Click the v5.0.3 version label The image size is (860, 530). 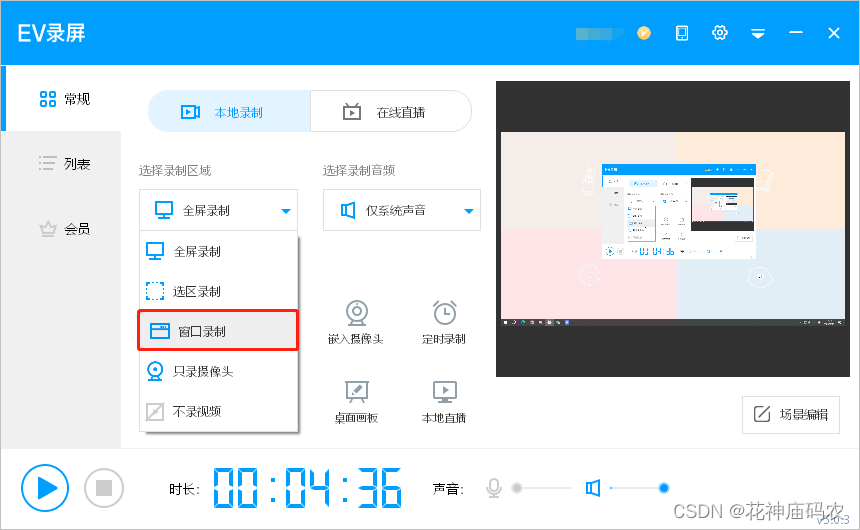pyautogui.click(x=833, y=519)
